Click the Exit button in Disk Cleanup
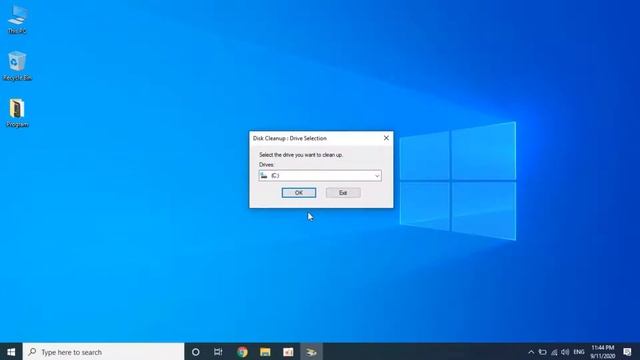This screenshot has width=640, height=360. pyautogui.click(x=343, y=193)
